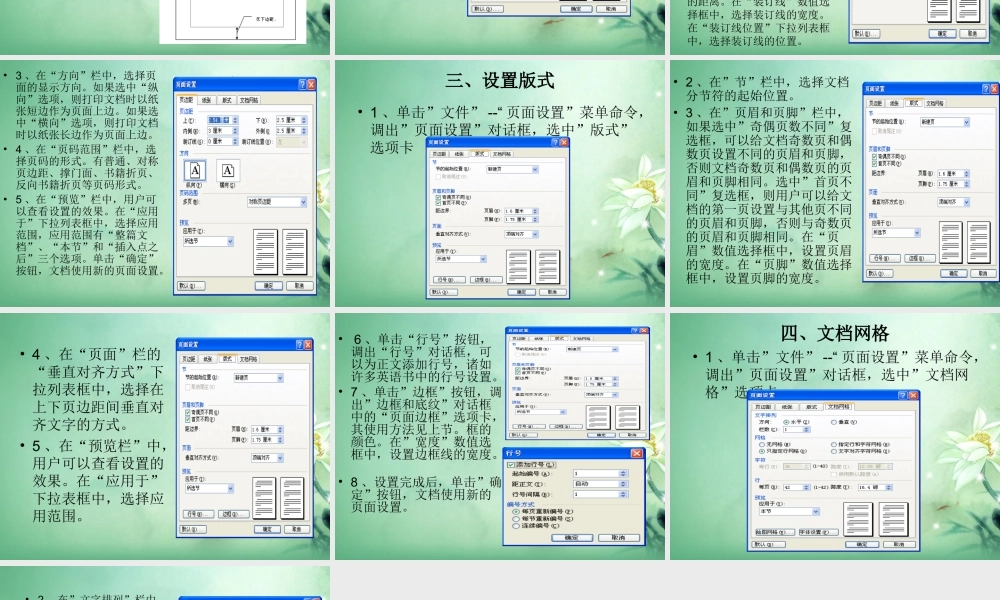The width and height of the screenshot is (1000, 600).
Task: Select the 横向 landscape orientation icon
Action: (x=228, y=170)
